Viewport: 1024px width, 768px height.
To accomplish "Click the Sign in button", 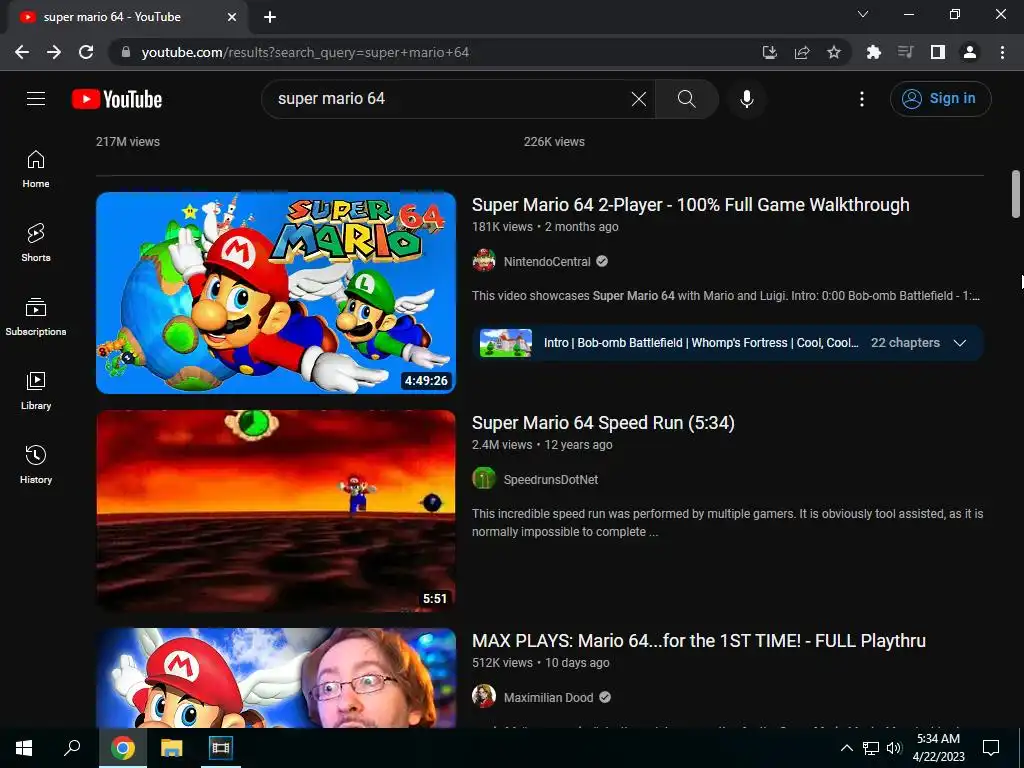I will [940, 99].
